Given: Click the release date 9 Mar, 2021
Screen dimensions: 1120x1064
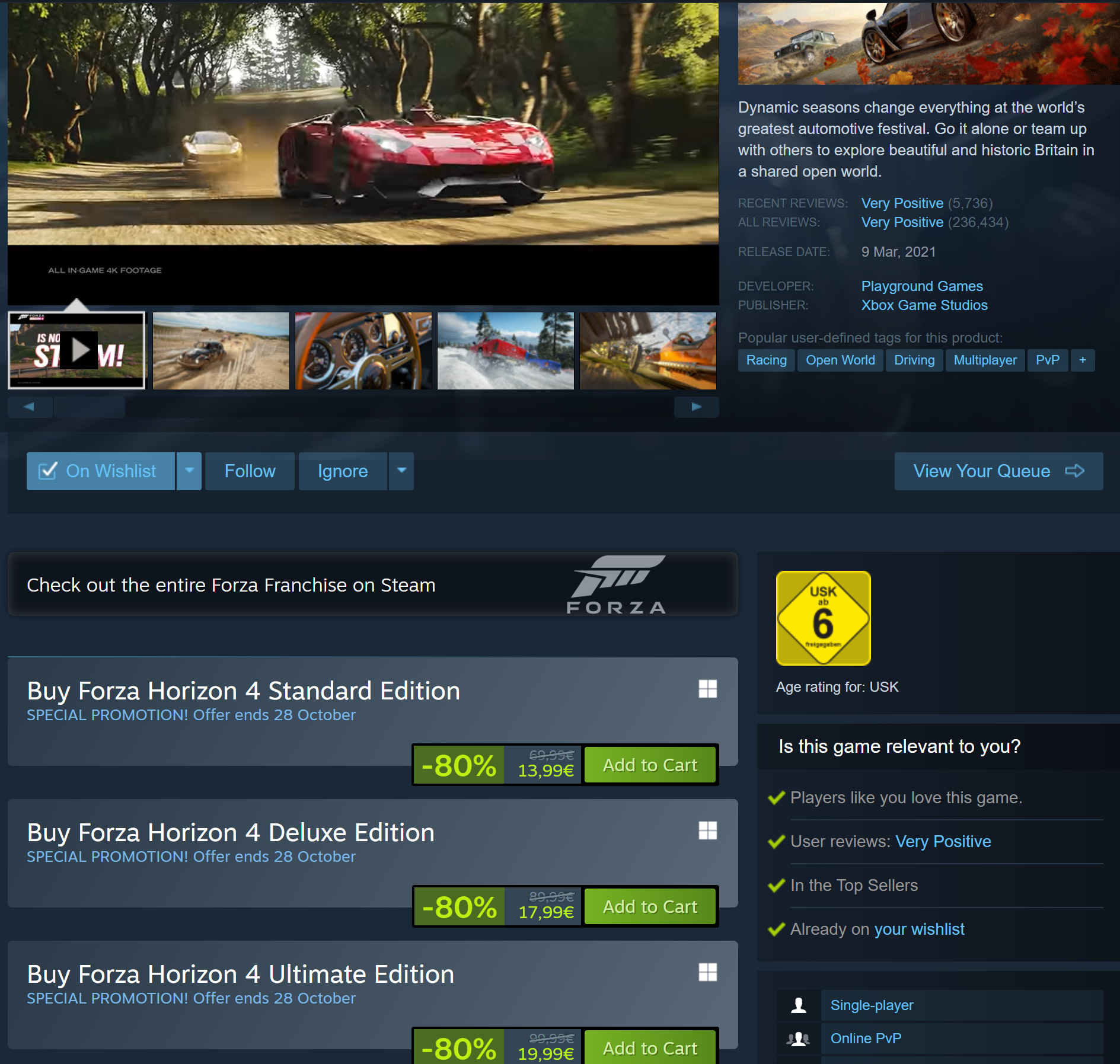Looking at the screenshot, I should coord(898,252).
